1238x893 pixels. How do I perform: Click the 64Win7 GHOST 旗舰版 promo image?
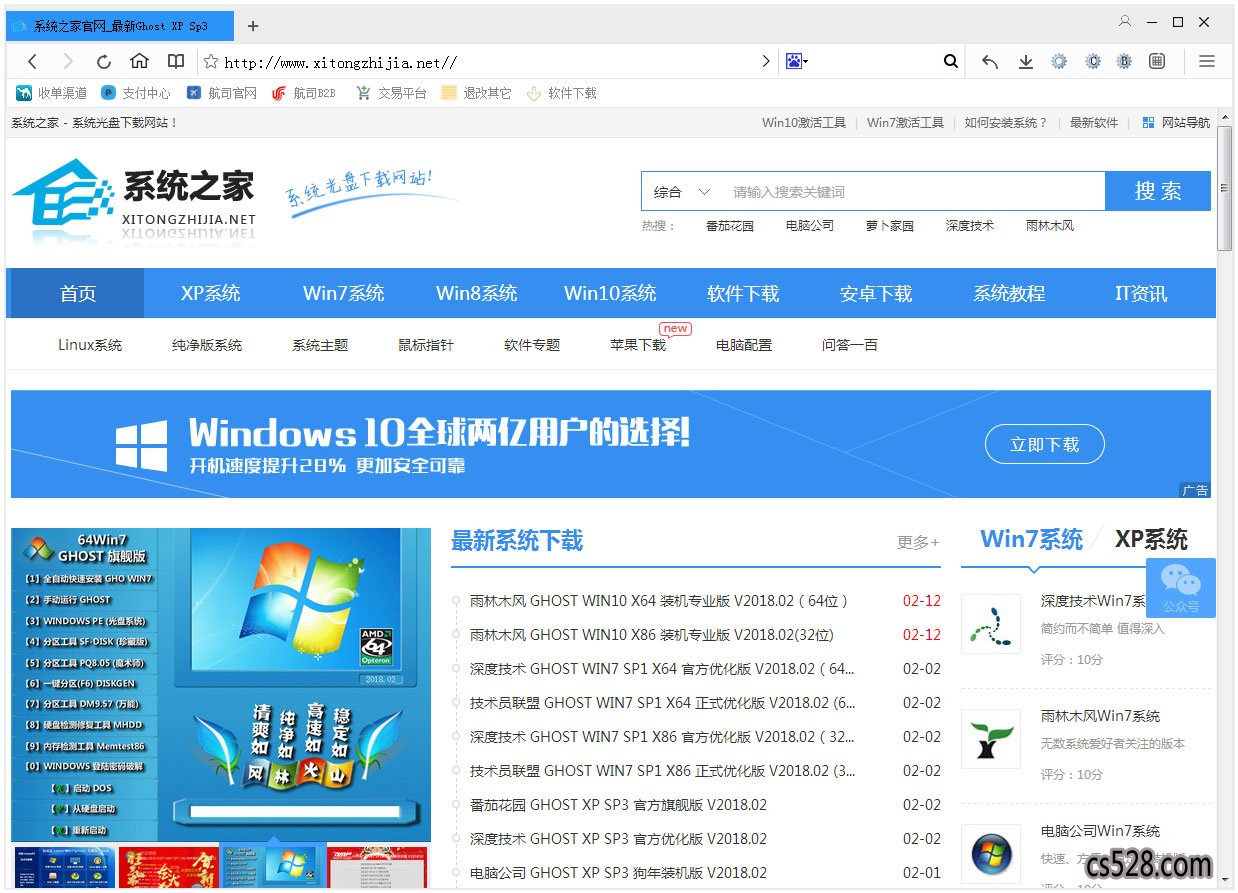point(221,685)
